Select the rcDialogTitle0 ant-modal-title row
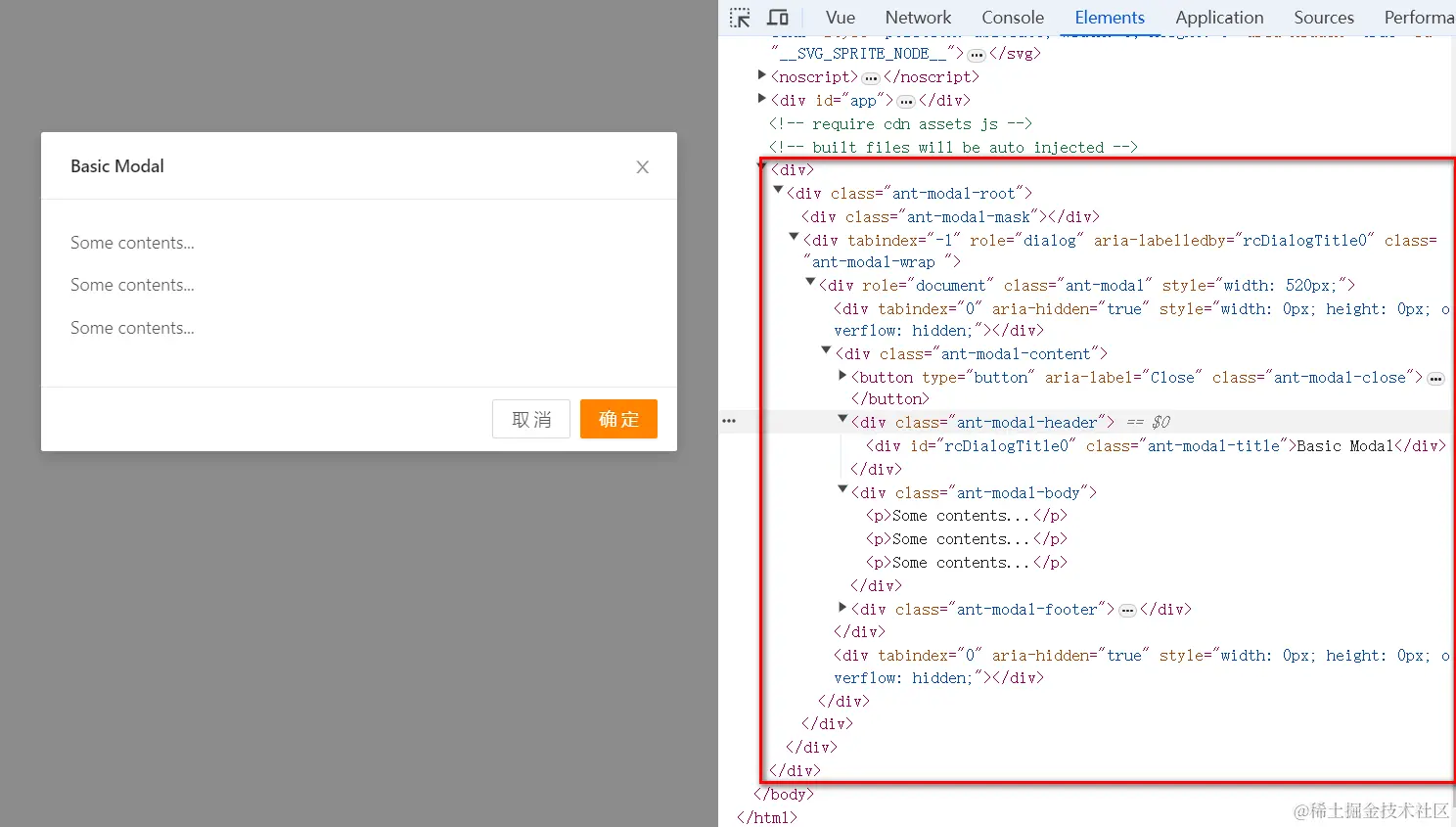Image resolution: width=1456 pixels, height=827 pixels. coord(1156,446)
